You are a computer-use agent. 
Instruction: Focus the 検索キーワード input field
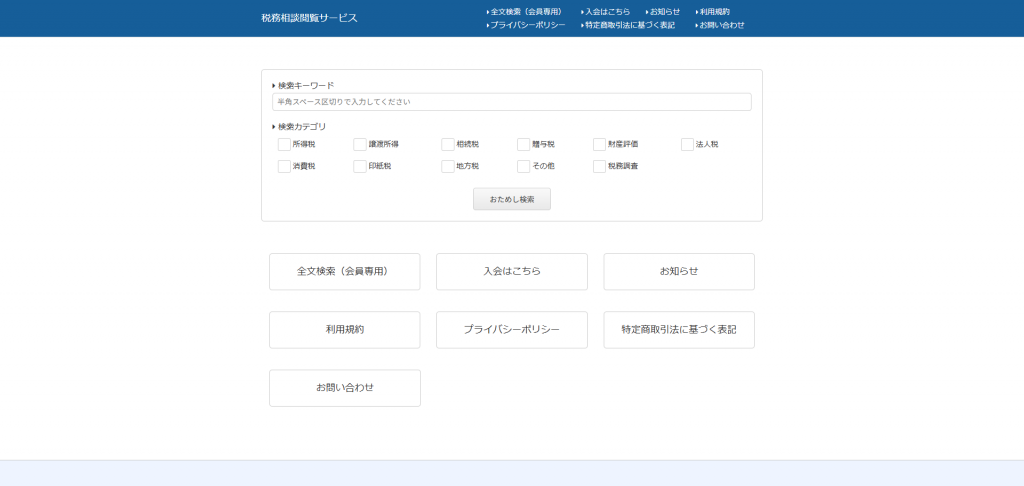(x=511, y=102)
